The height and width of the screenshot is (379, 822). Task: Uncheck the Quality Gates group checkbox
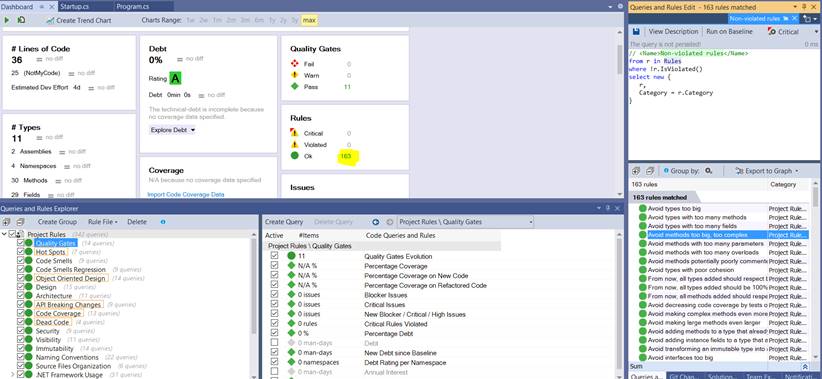pyautogui.click(x=20, y=243)
